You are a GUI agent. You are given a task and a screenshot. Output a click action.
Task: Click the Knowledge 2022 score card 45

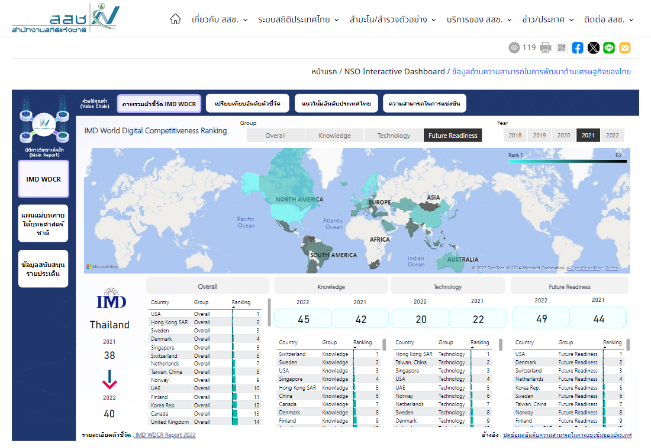pyautogui.click(x=303, y=319)
